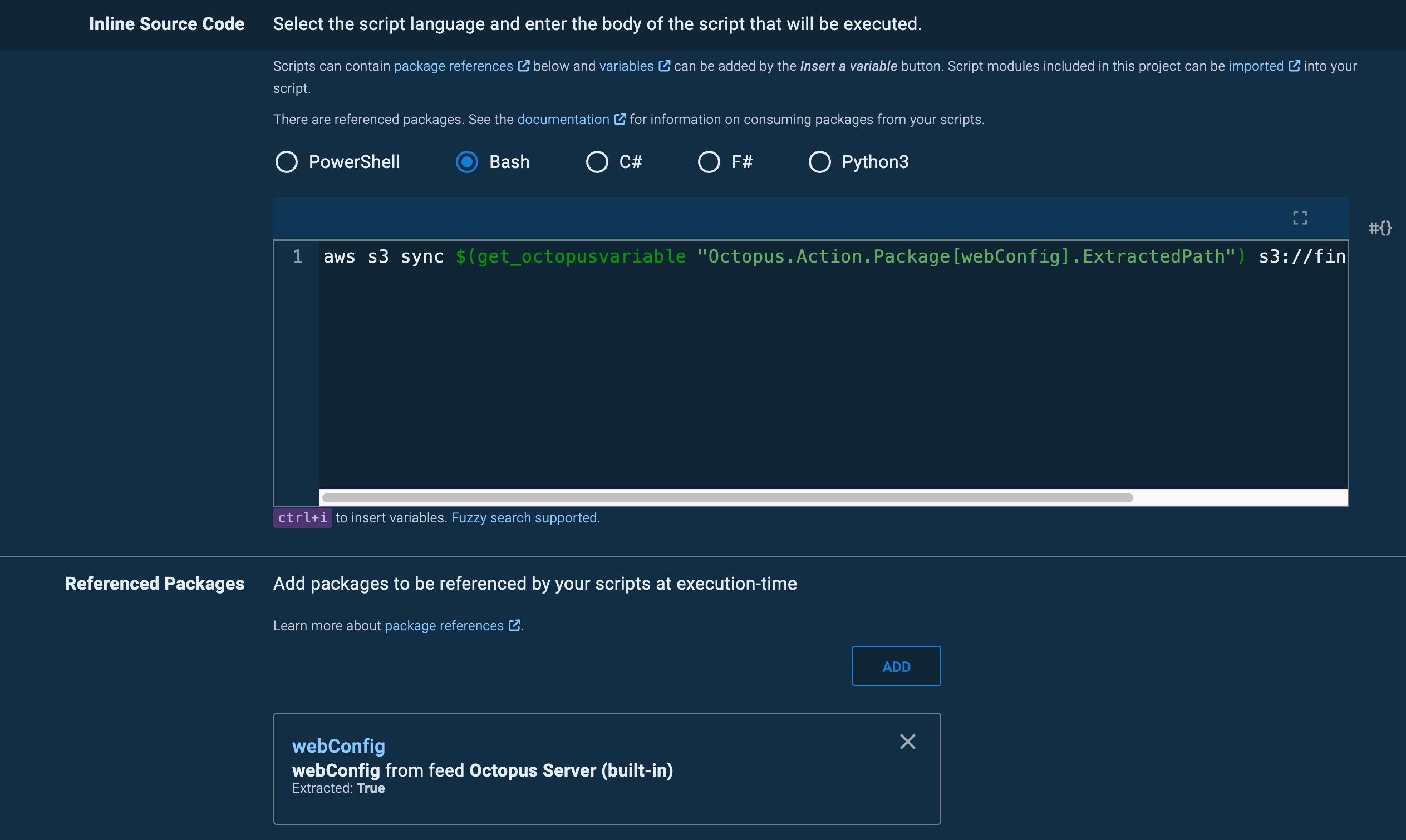Screen dimensions: 1406x840
Task: Click external-link icon beside imported
Action: 1294,66
